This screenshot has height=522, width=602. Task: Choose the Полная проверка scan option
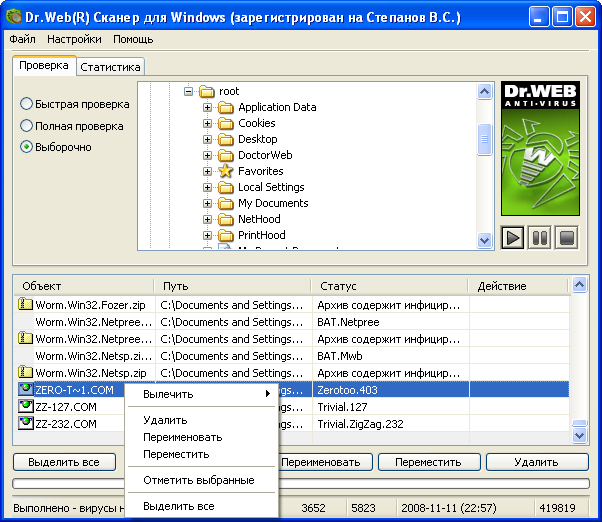(27, 126)
